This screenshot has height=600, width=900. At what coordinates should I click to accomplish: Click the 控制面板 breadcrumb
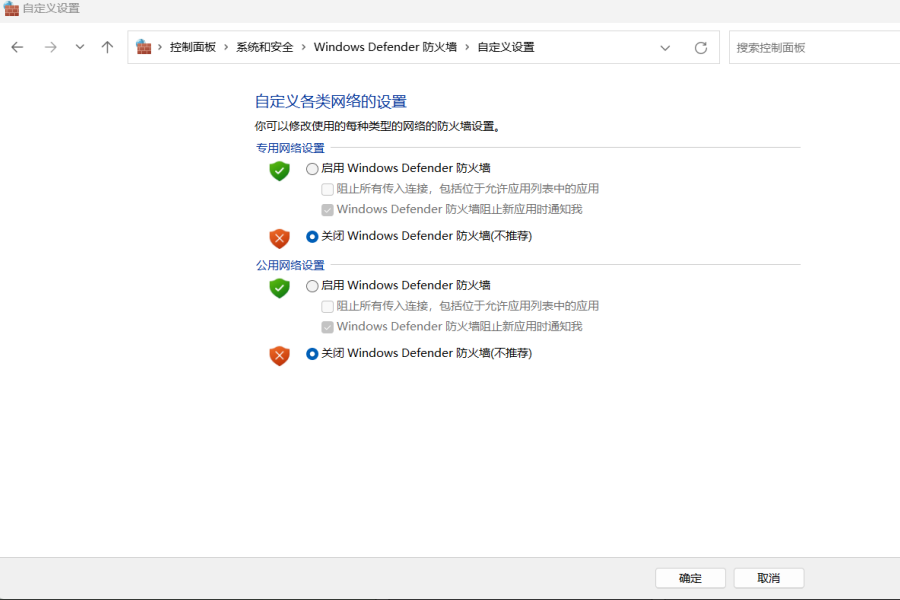pos(193,47)
